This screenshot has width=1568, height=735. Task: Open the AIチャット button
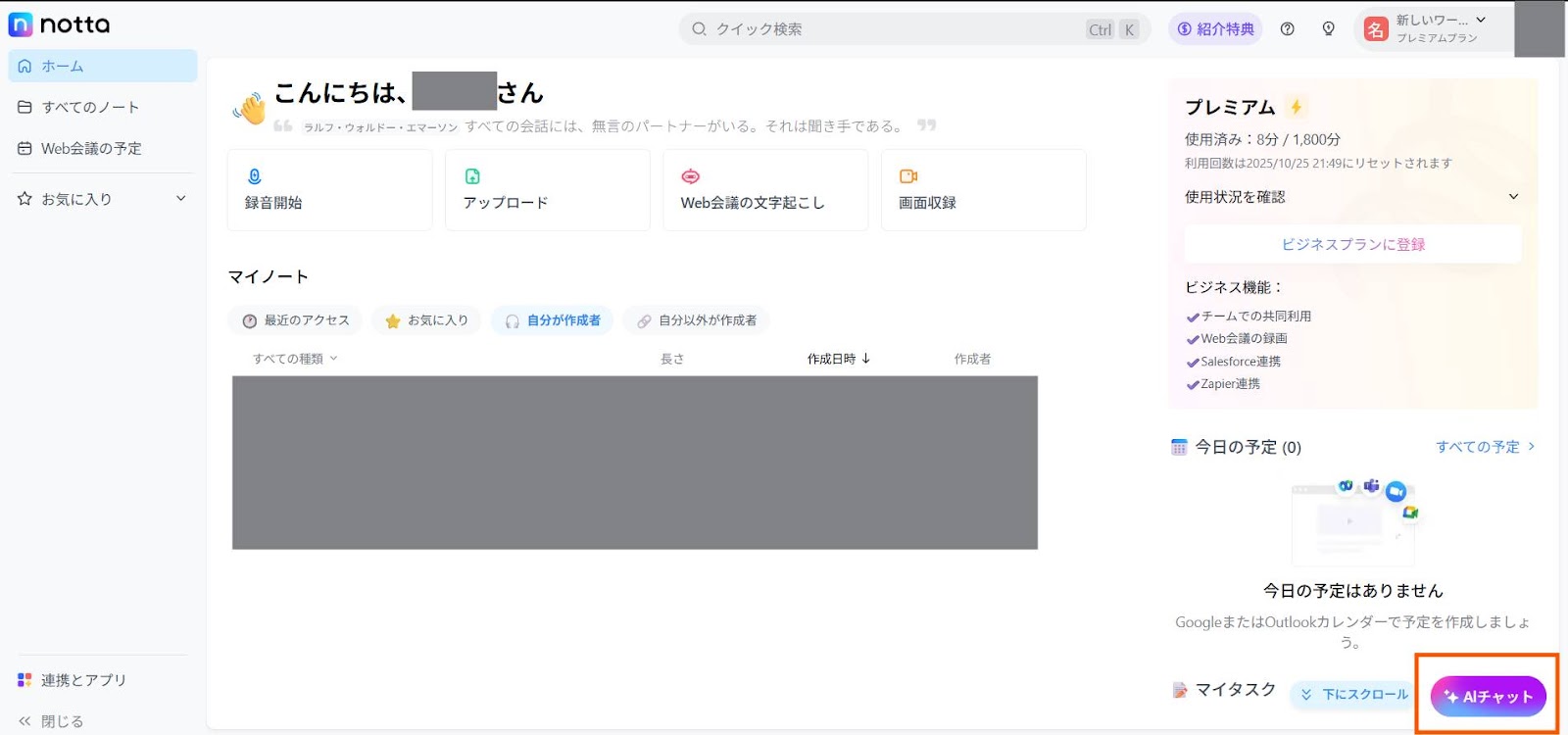(x=1488, y=697)
